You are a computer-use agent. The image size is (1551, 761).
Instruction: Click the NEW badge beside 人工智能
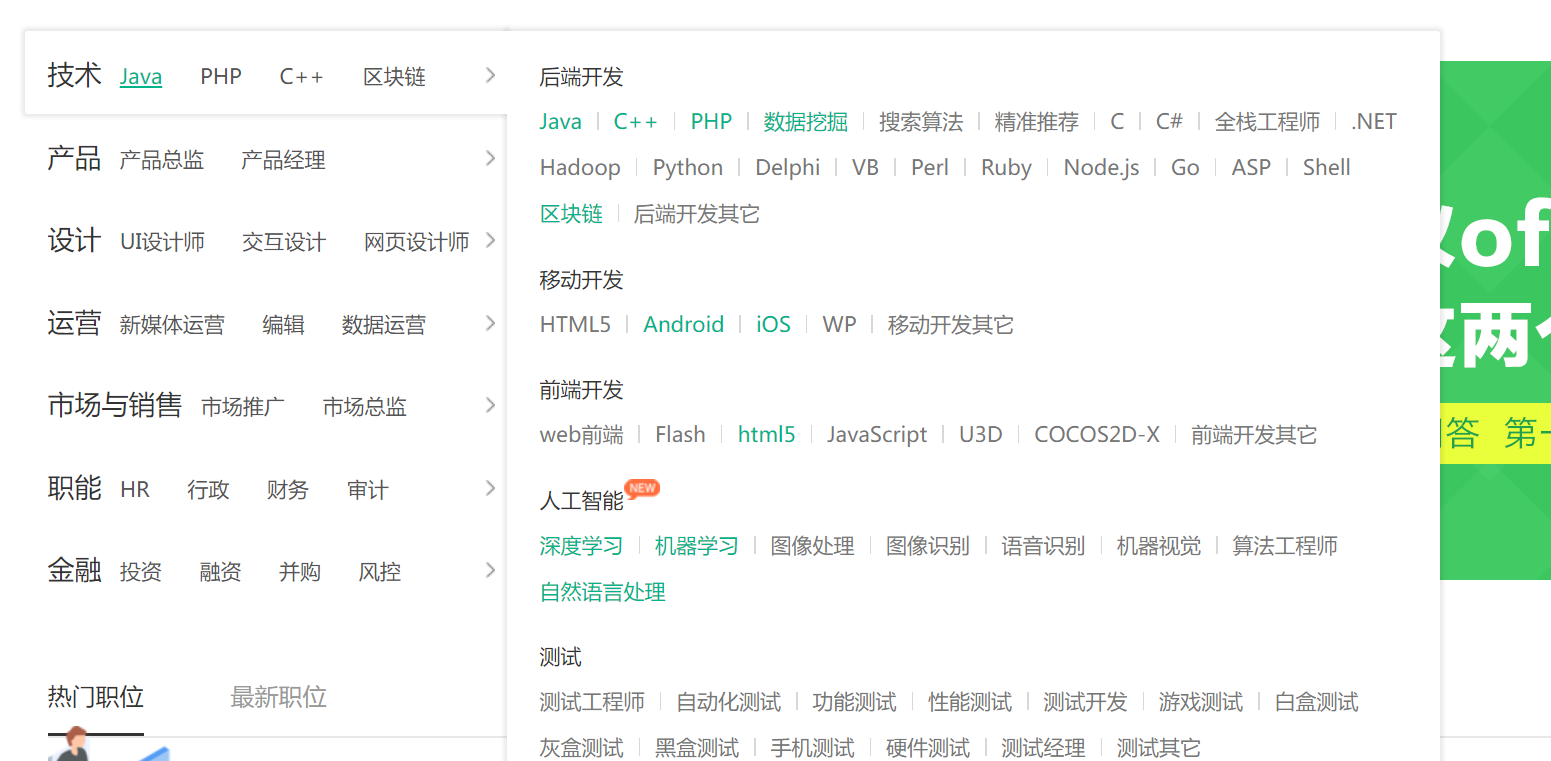point(642,488)
